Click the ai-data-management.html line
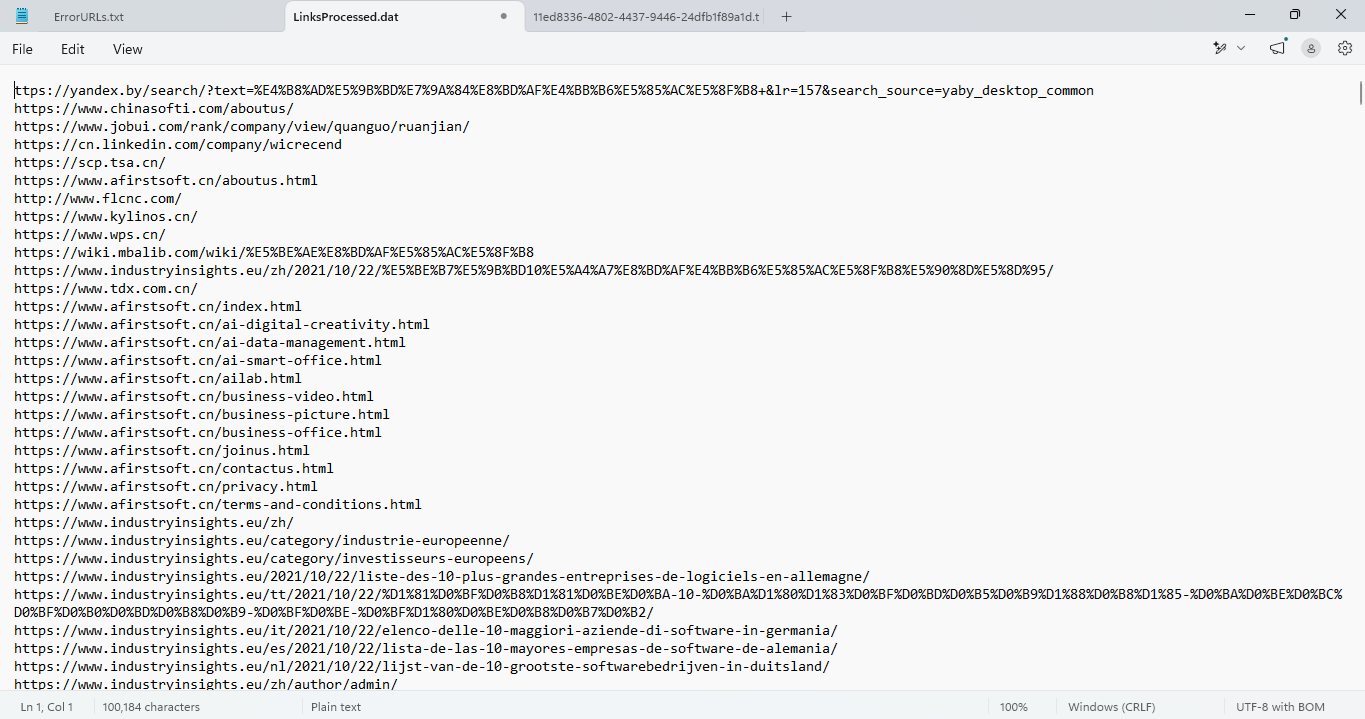Viewport: 1365px width, 719px height. pos(210,342)
